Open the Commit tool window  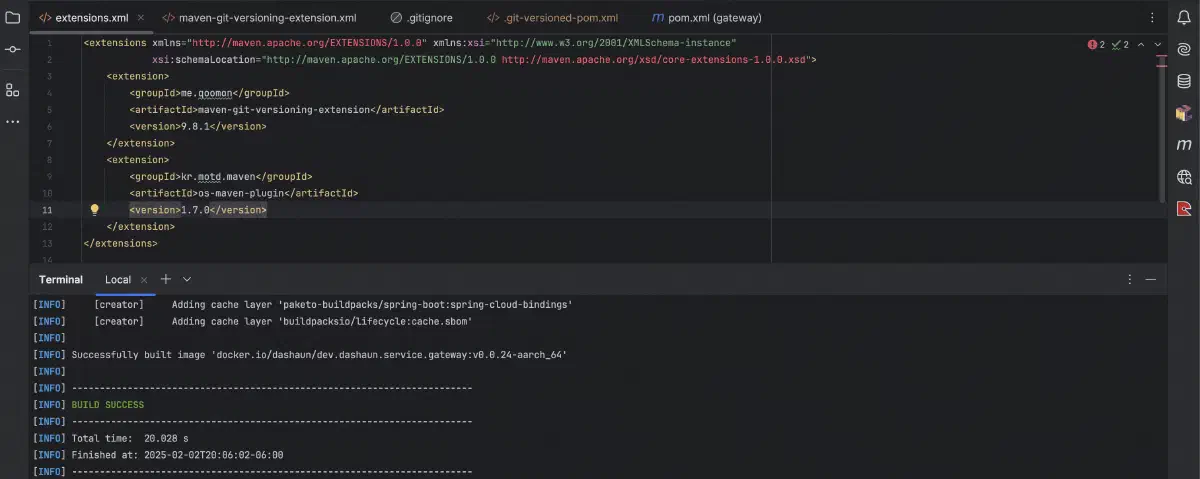(12, 49)
